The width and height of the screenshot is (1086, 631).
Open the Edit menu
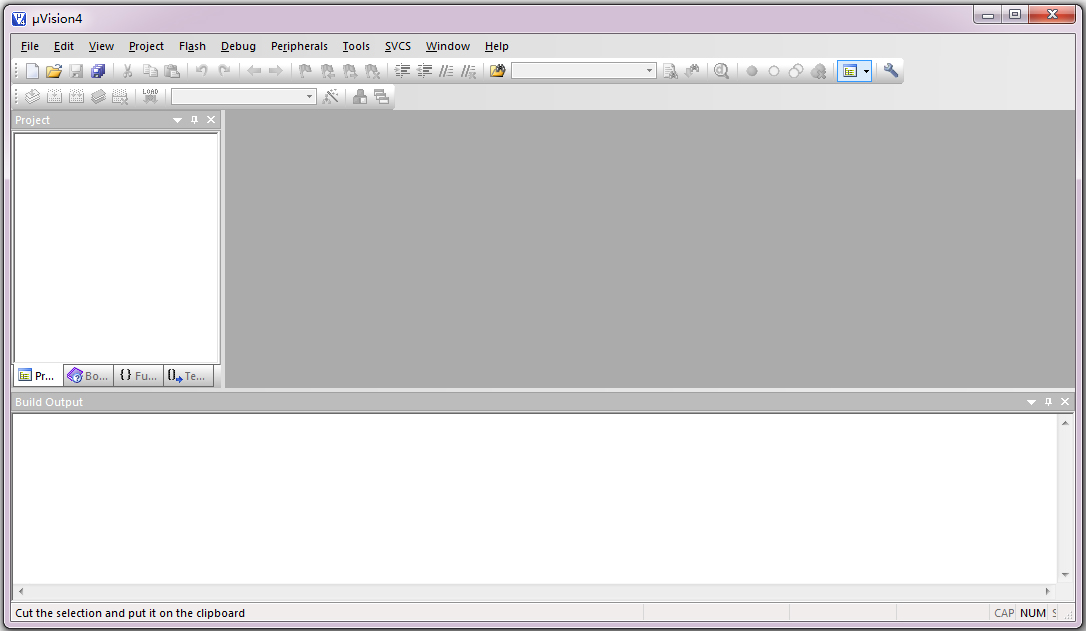64,46
